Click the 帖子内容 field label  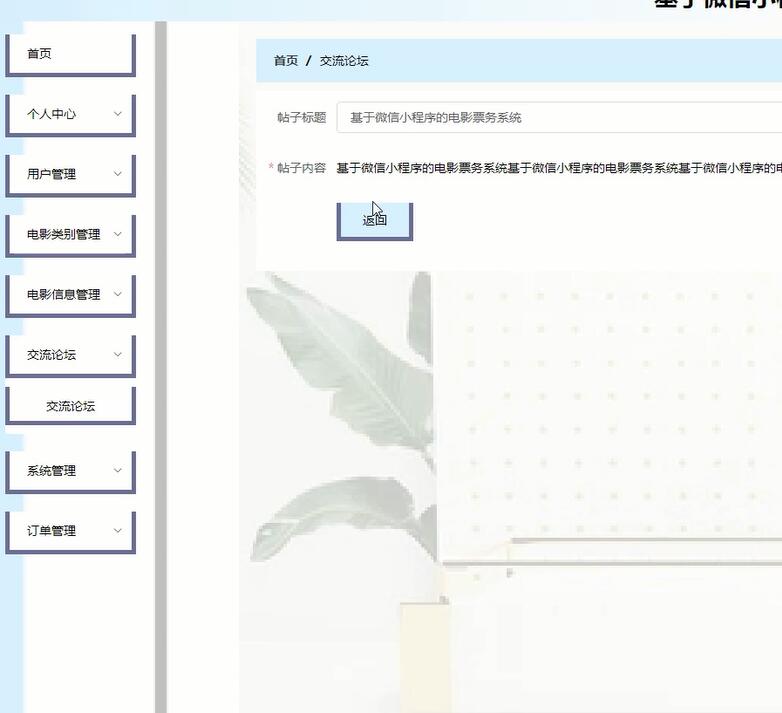point(301,168)
